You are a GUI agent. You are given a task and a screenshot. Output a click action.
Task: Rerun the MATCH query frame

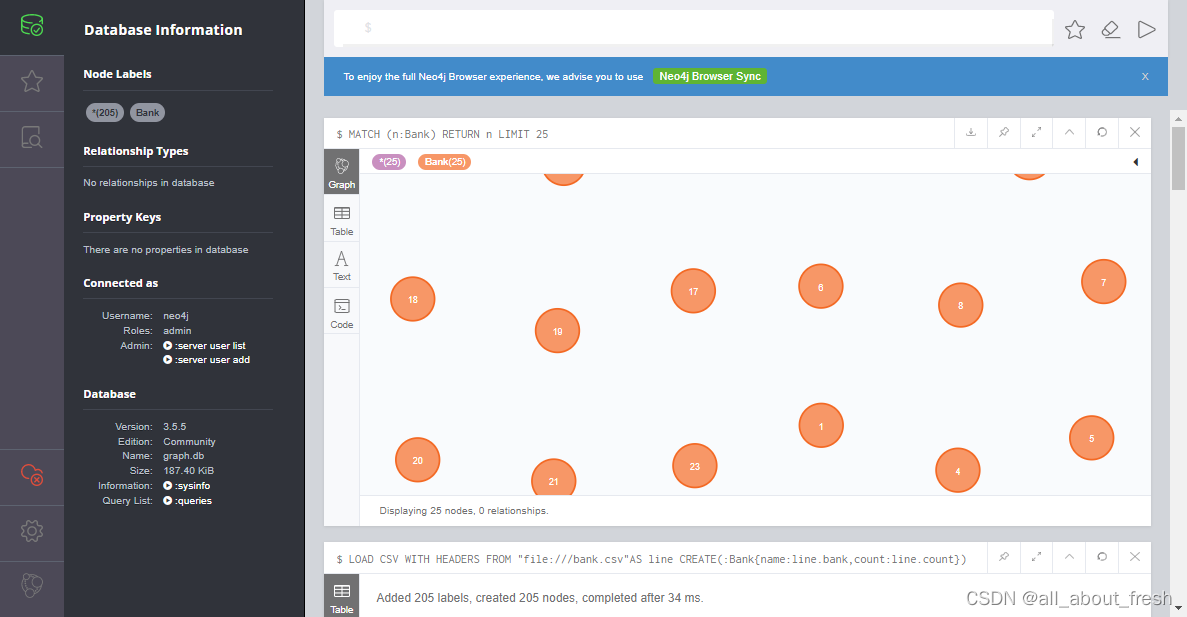pos(1102,132)
